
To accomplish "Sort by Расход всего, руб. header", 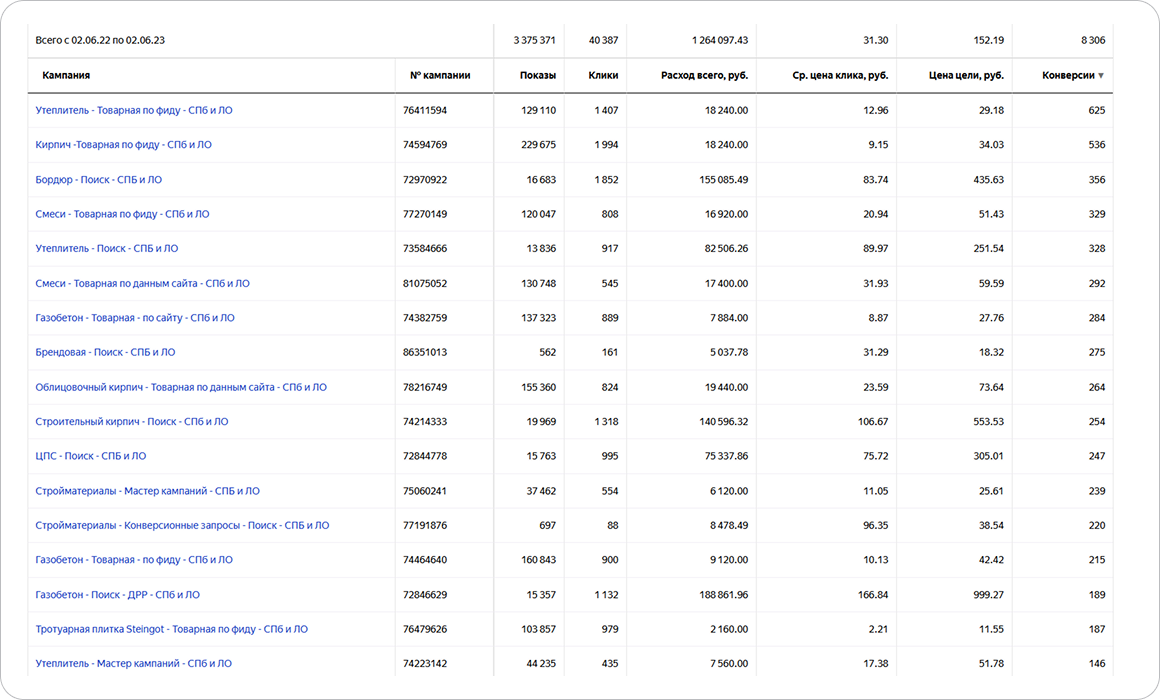I will point(704,76).
